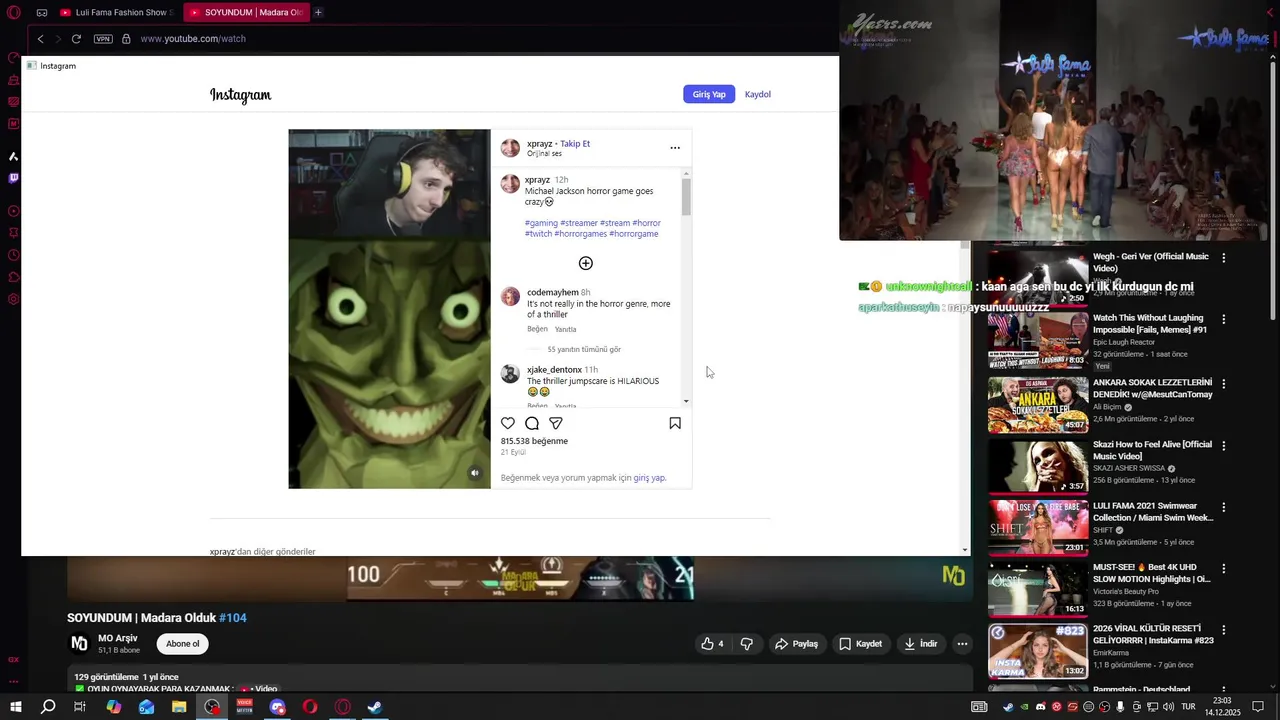1280x720 pixels.
Task: Click the Instagram logo in the header
Action: point(240,95)
